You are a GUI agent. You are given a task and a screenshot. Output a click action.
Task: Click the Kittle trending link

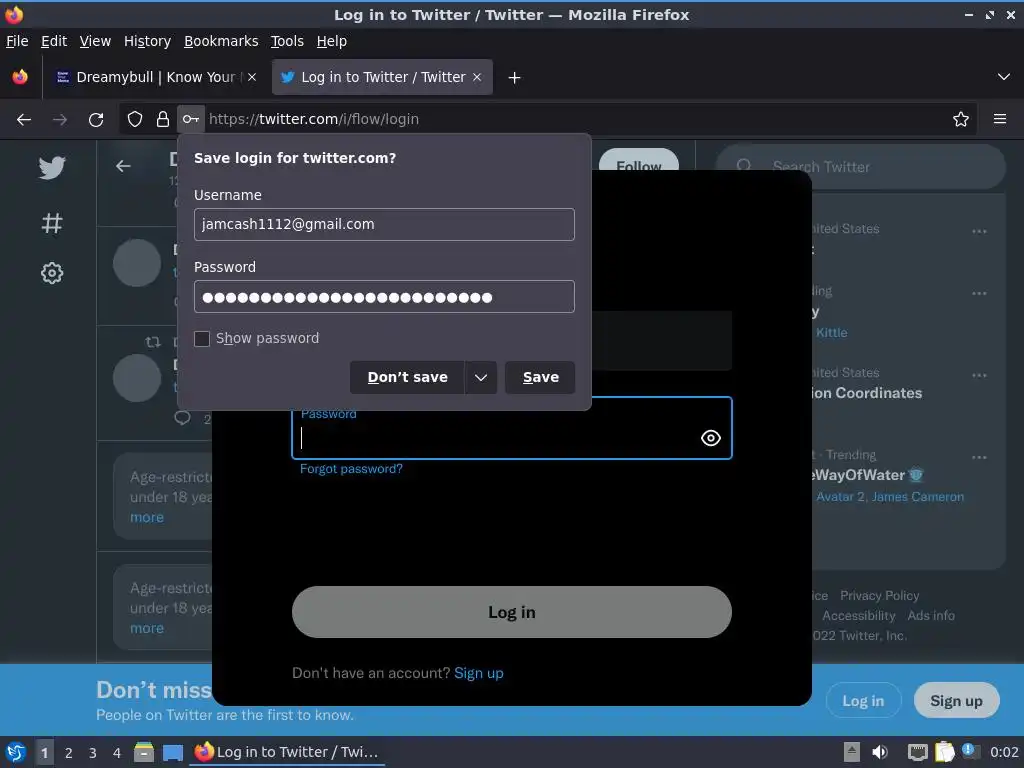point(832,332)
